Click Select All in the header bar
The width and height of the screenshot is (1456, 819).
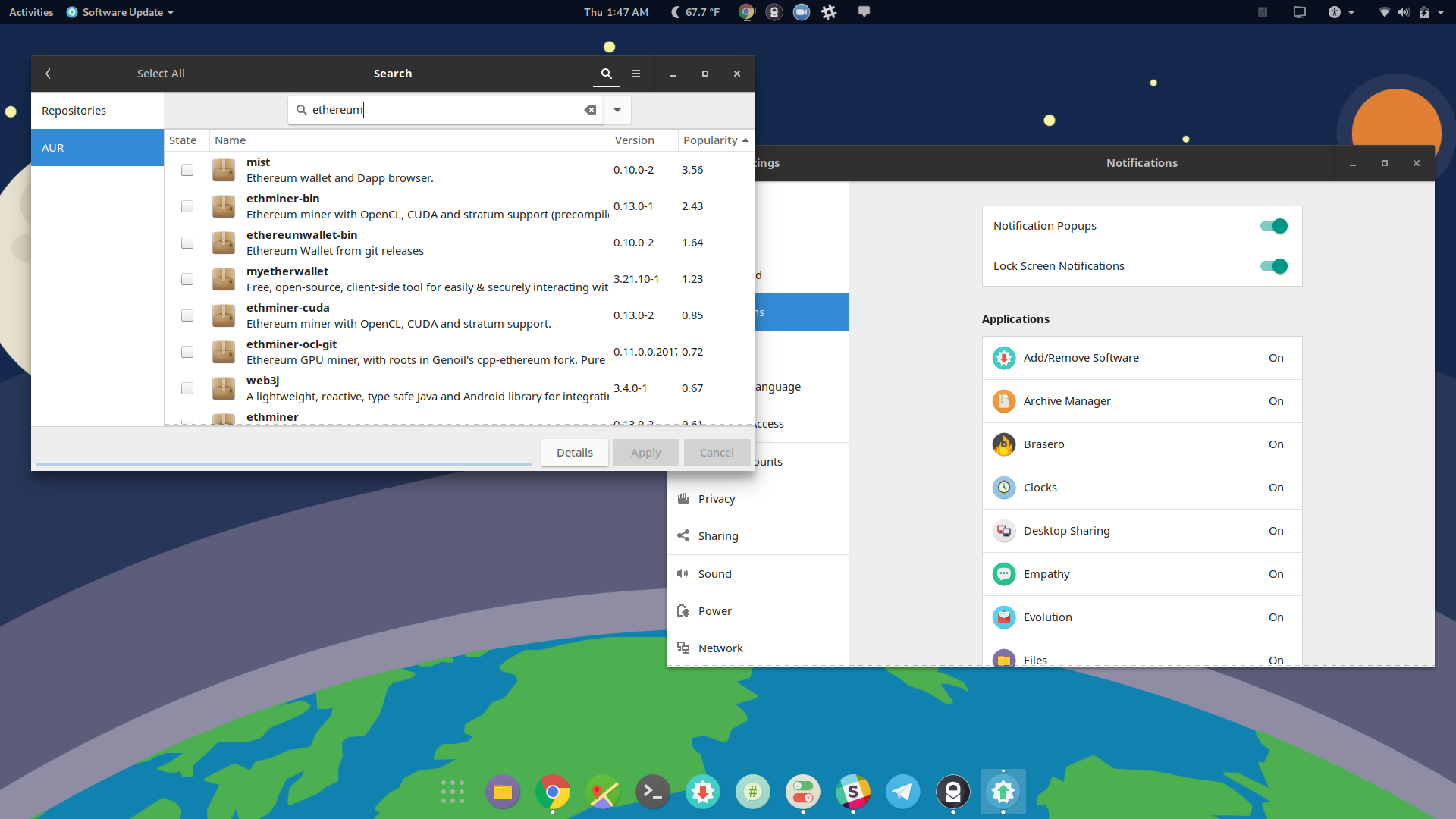[161, 73]
